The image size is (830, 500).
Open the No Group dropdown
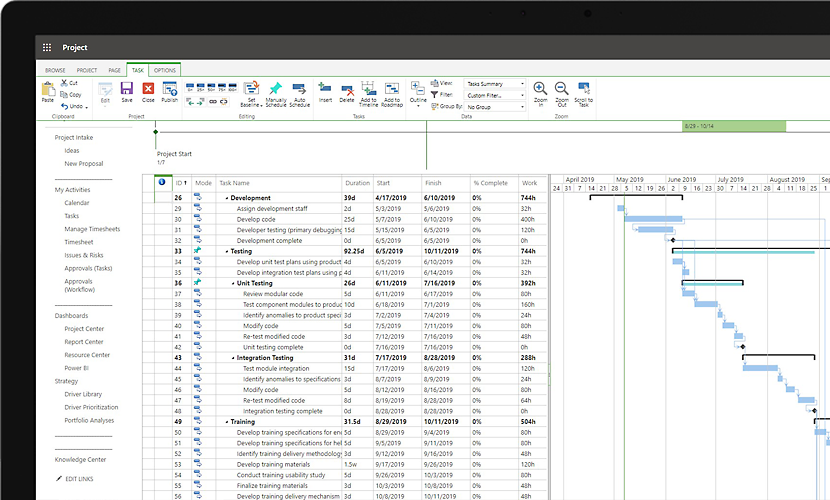tap(495, 106)
